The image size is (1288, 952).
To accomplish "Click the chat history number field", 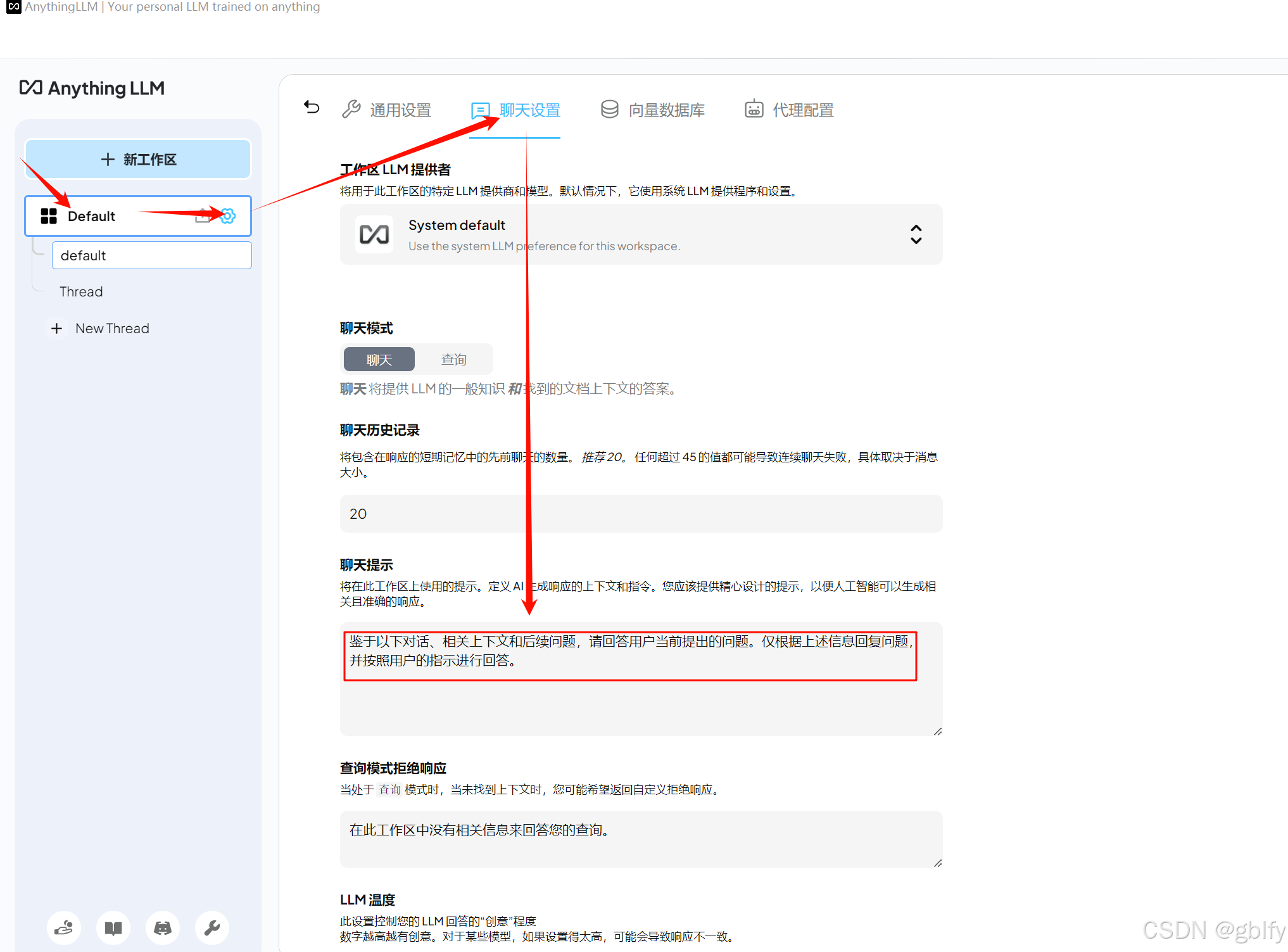I will (640, 514).
